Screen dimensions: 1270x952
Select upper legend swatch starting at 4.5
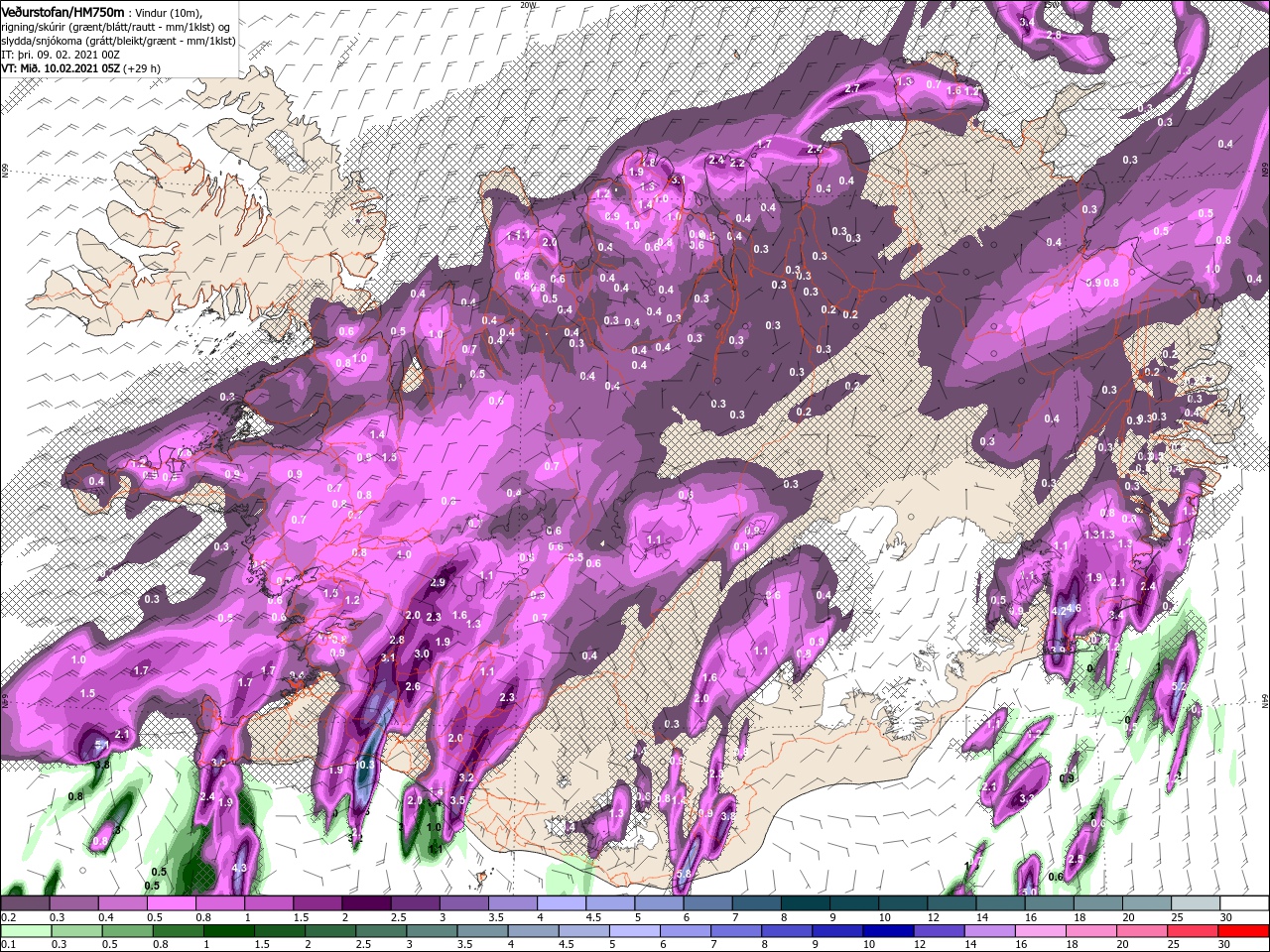point(609,903)
